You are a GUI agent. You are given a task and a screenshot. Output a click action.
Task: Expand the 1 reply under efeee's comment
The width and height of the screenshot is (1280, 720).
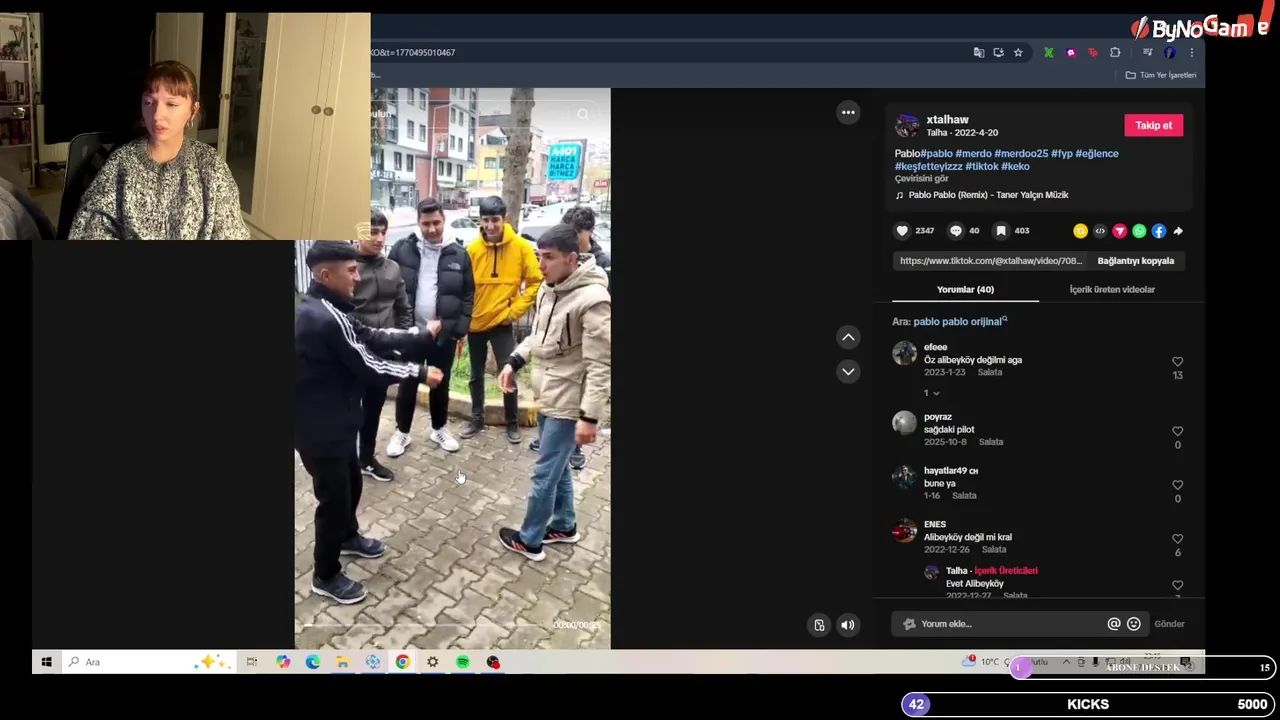tap(931, 393)
